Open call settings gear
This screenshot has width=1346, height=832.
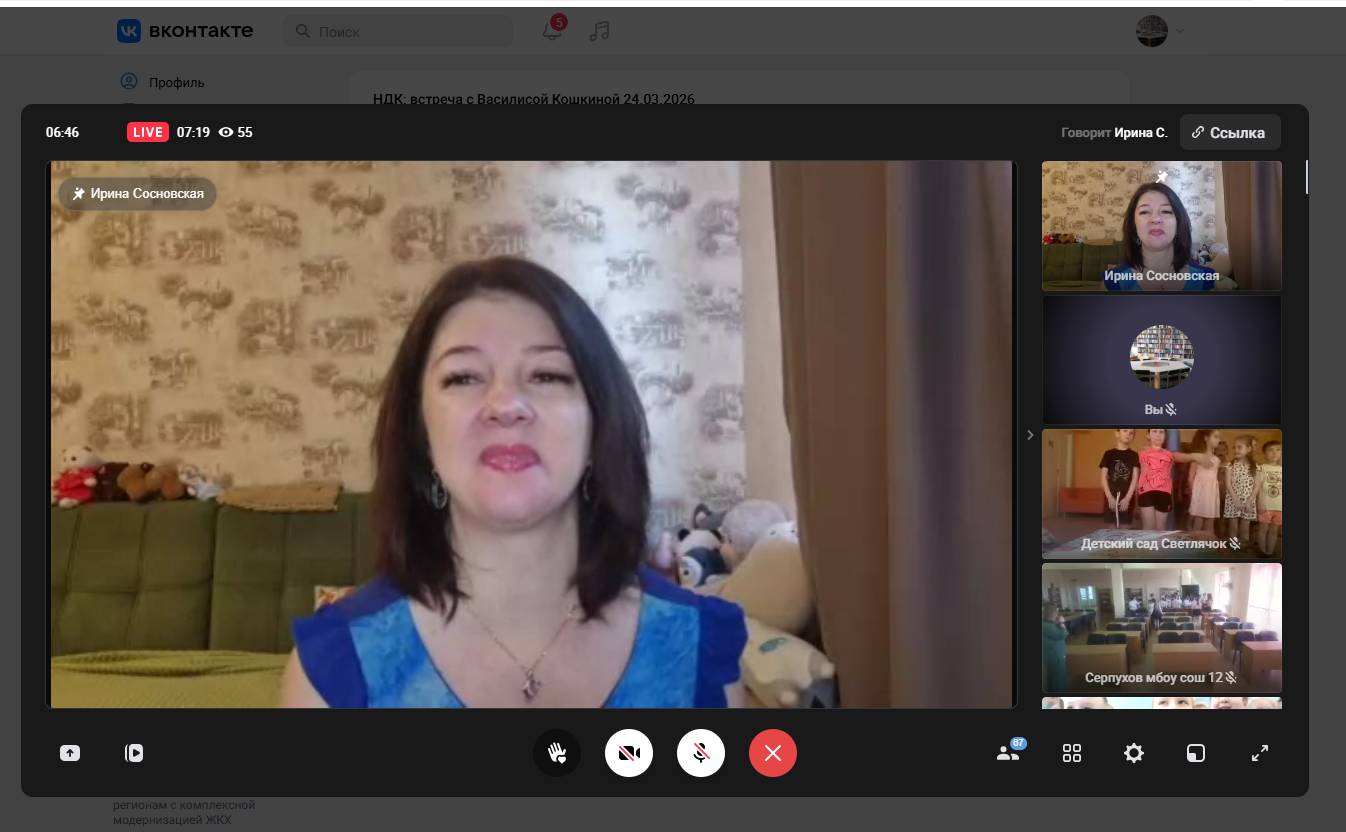1134,753
